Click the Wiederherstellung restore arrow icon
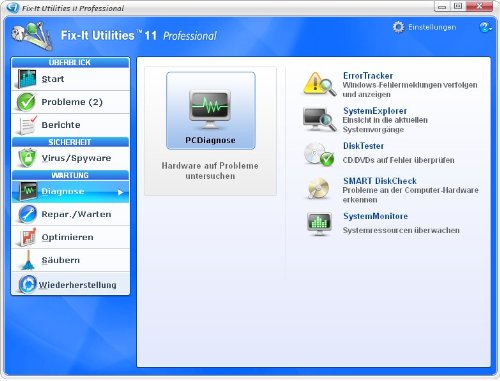 [28, 284]
